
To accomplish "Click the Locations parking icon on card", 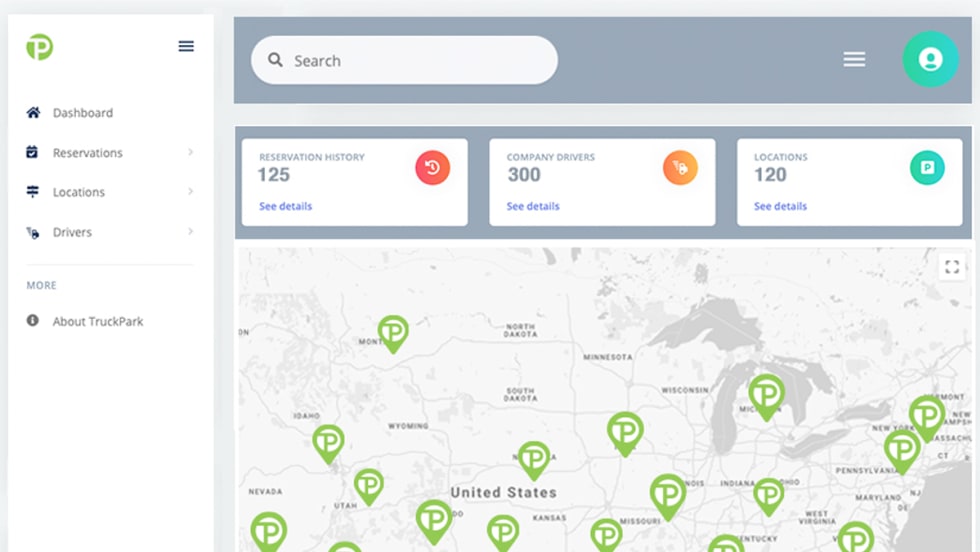I will pos(927,168).
